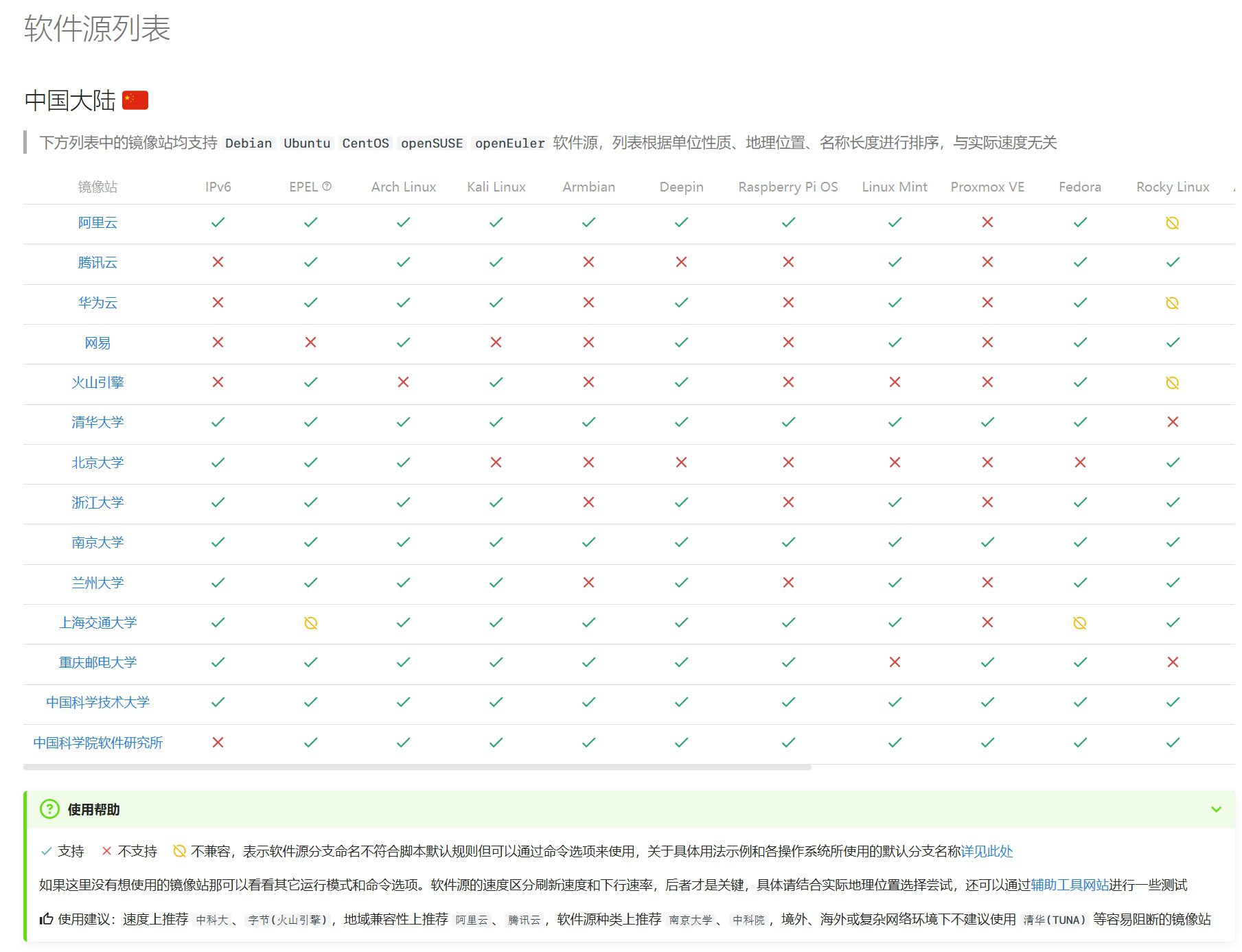Open the 火山引擎 mirror link
The width and height of the screenshot is (1242, 952).
pos(97,383)
